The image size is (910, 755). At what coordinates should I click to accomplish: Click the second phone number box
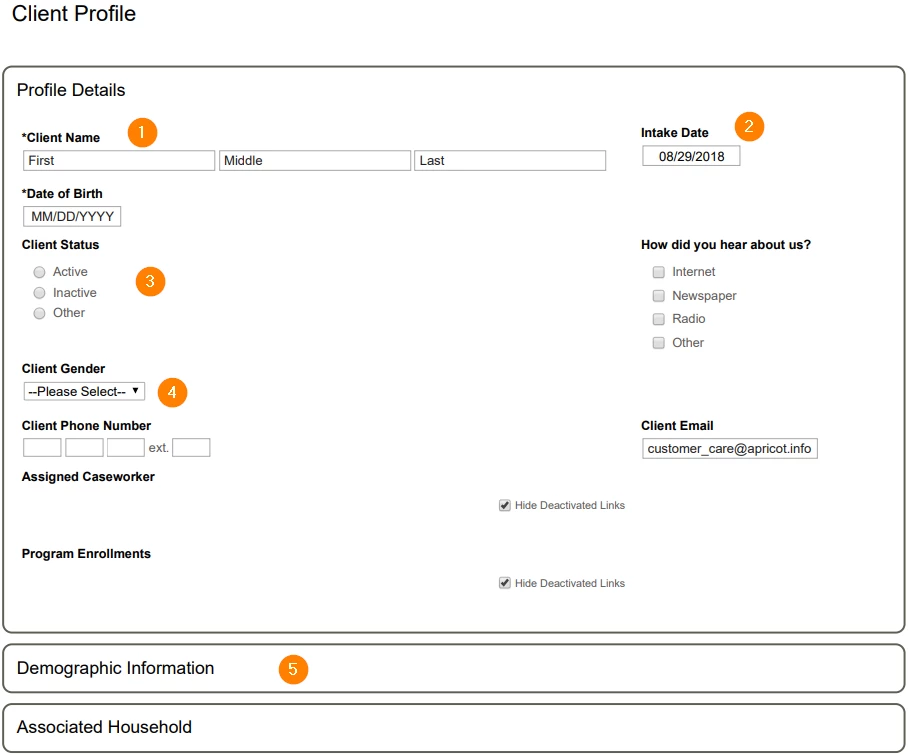(x=84, y=447)
